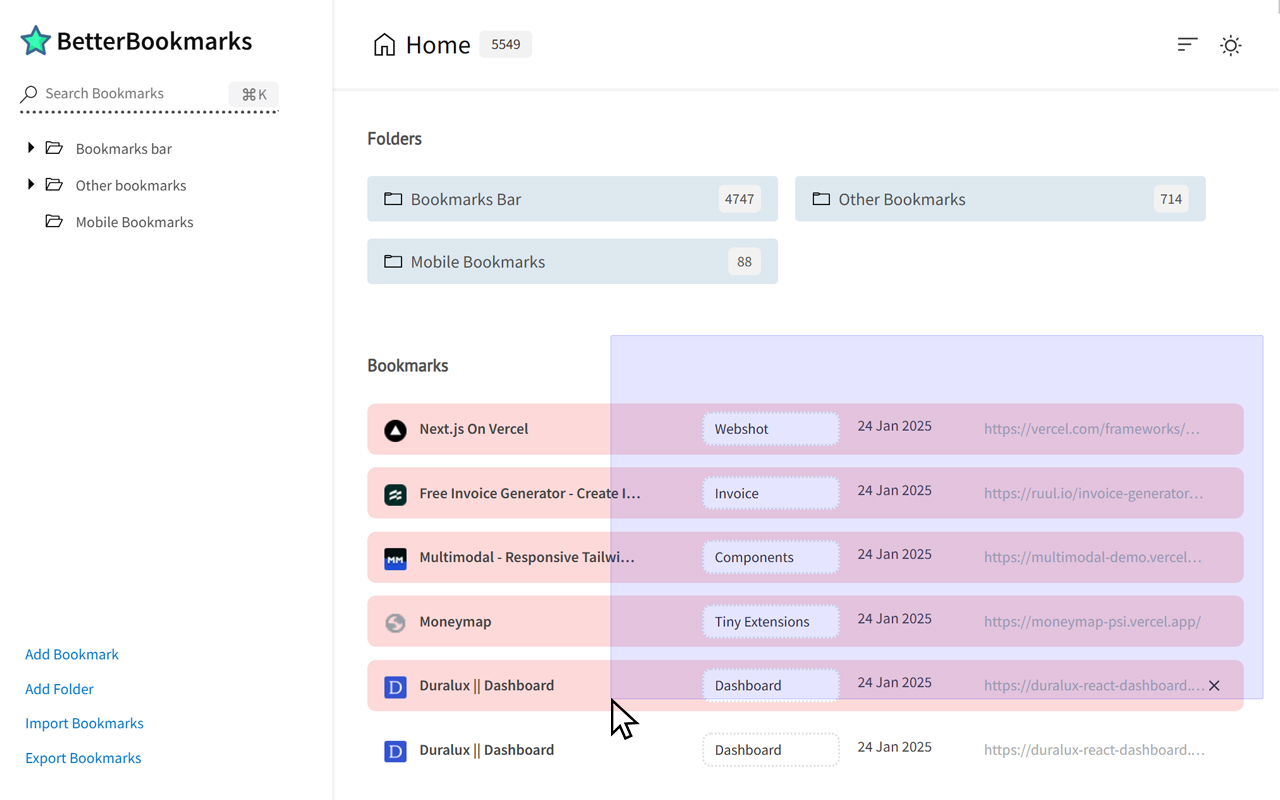Click favicon of unselected Duralux Dashboard row
1280x800 pixels.
pyautogui.click(x=396, y=751)
